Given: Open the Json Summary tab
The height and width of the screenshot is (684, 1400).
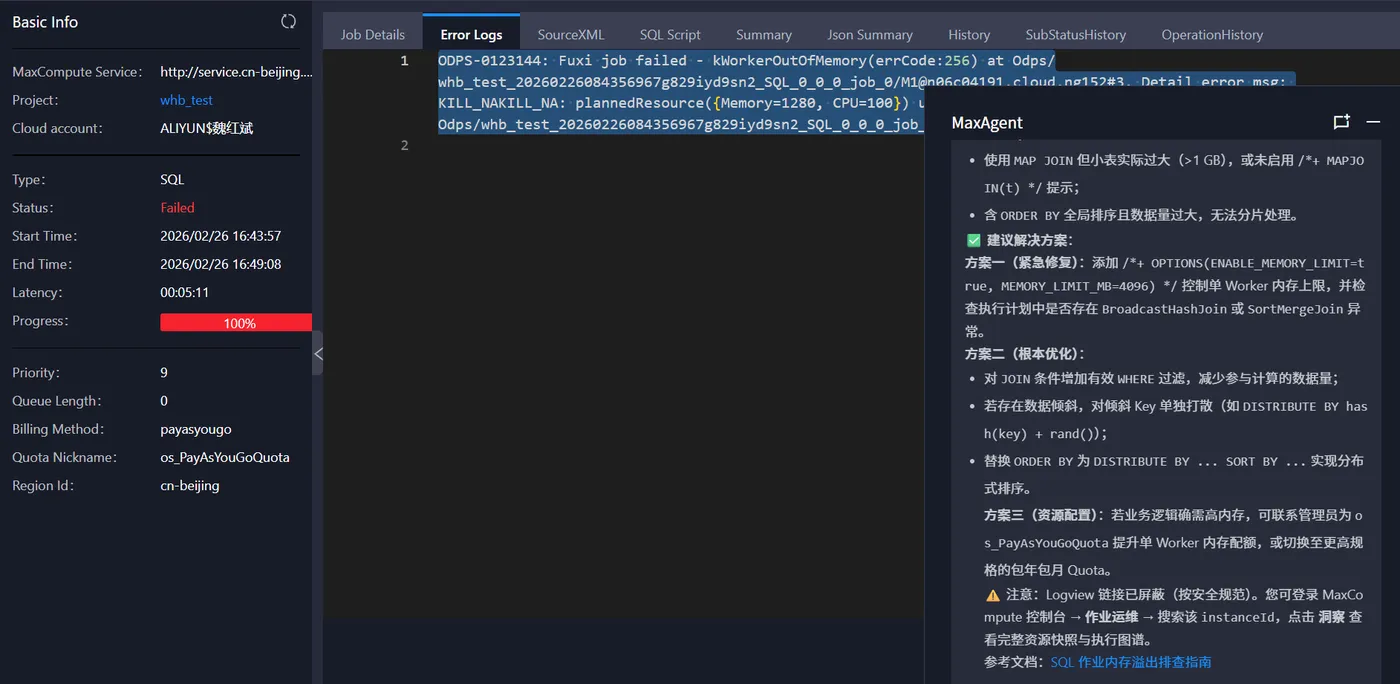Looking at the screenshot, I should point(870,34).
